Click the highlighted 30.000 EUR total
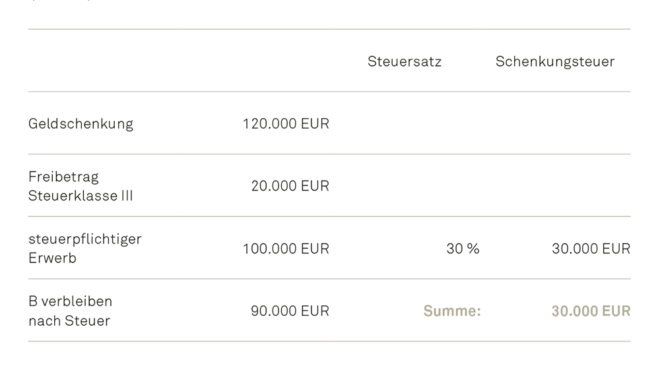The image size is (660, 370). click(591, 311)
